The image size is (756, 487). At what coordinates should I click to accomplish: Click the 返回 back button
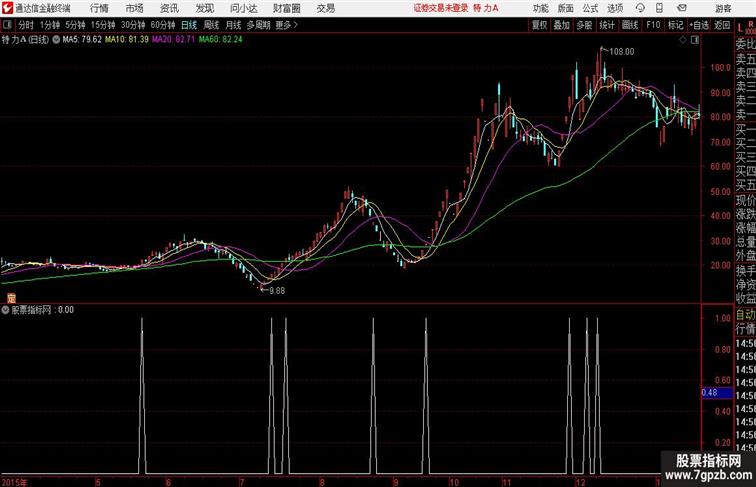(x=722, y=25)
